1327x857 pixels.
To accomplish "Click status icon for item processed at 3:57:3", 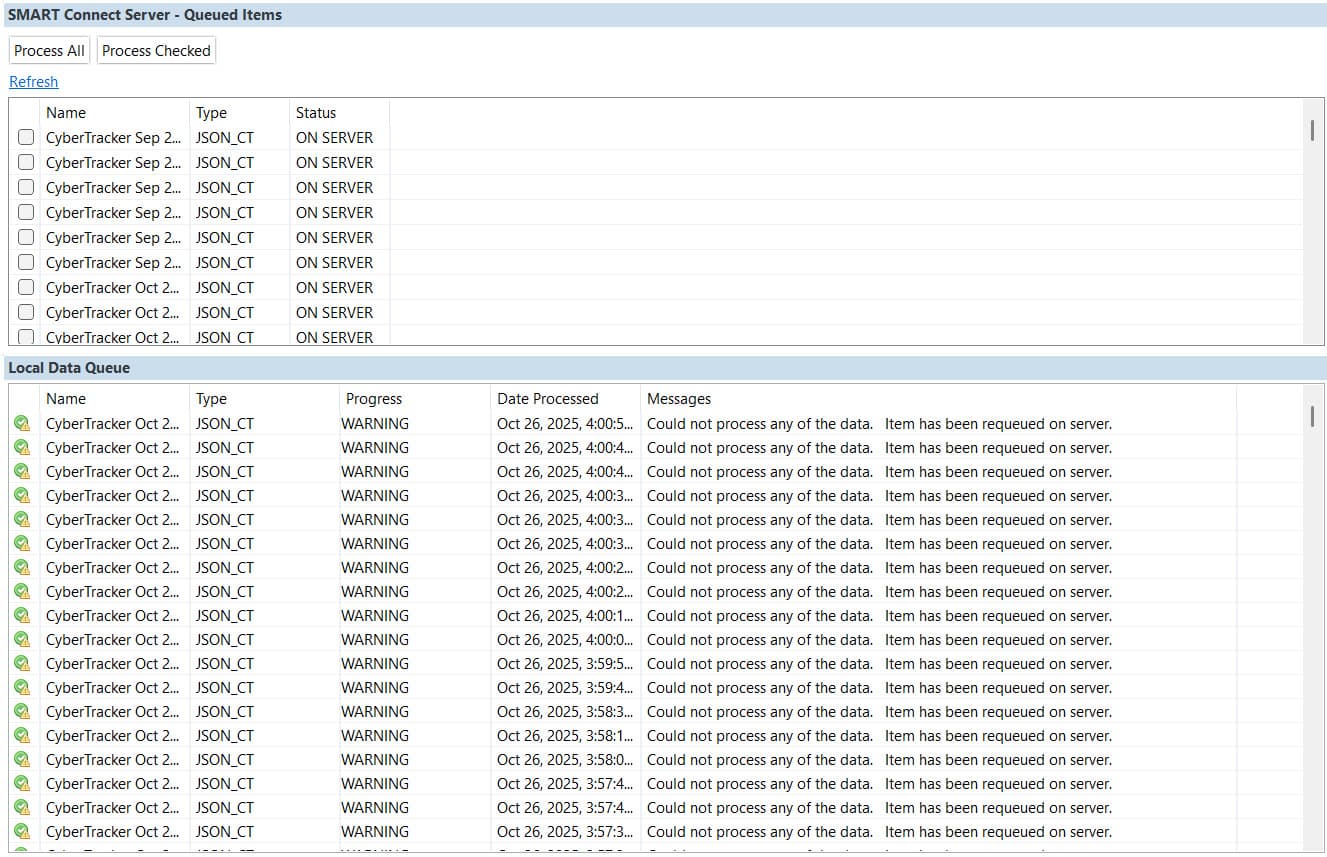I will (x=22, y=832).
